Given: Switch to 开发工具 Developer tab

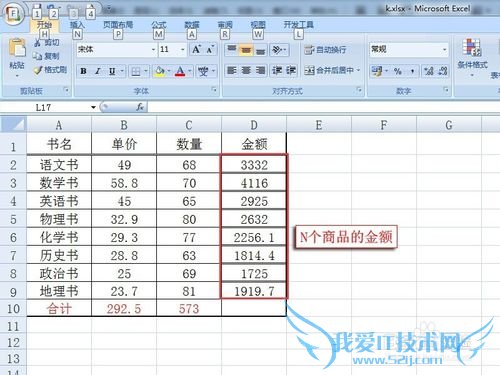Looking at the screenshot, I should pos(298,24).
